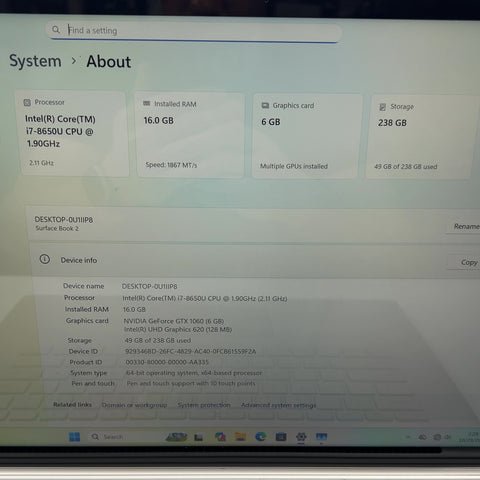This screenshot has width=480, height=480.
Task: Click the Surface Book 2 model label
Action: point(57,228)
